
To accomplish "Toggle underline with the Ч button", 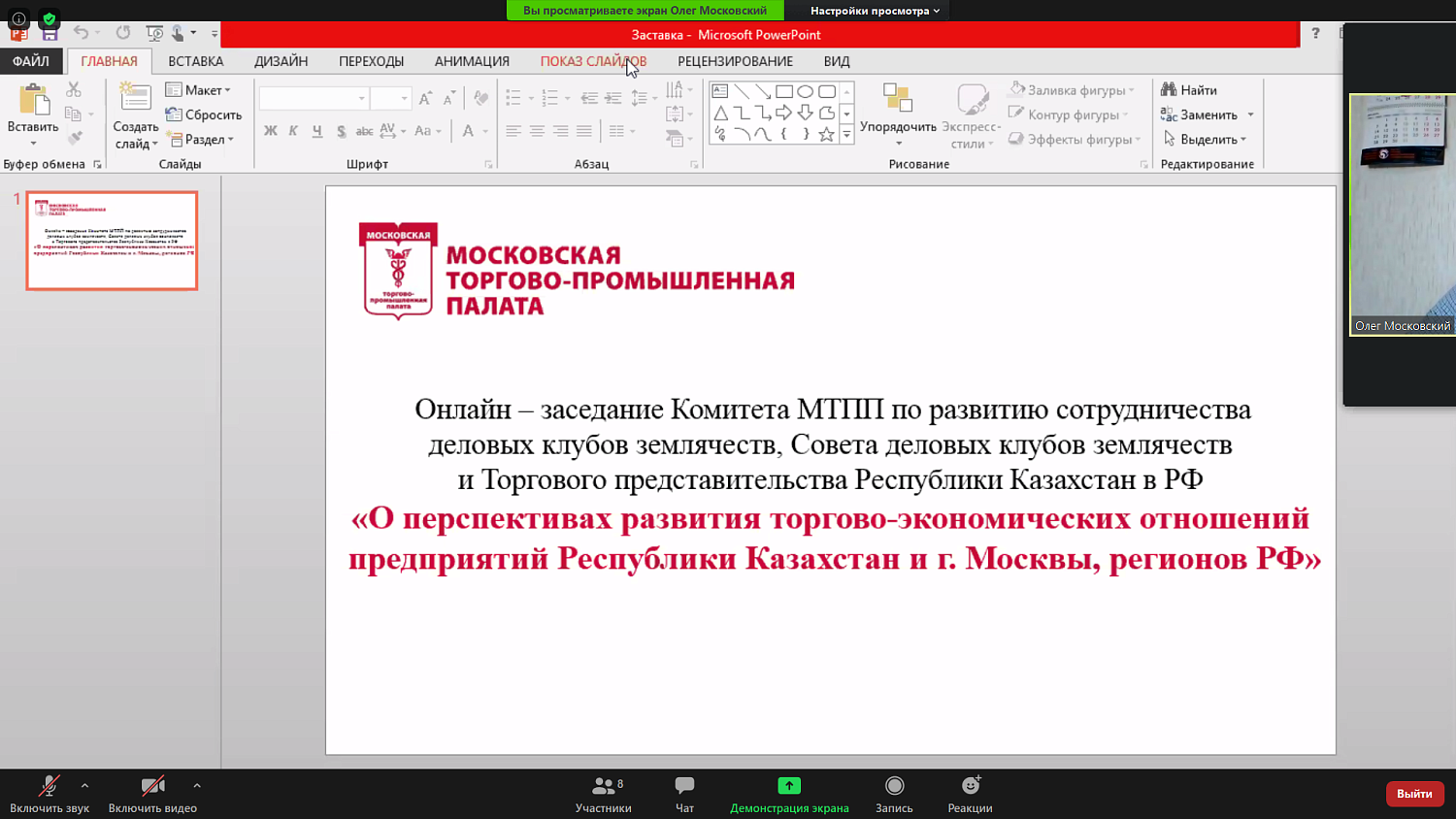I will point(316,130).
